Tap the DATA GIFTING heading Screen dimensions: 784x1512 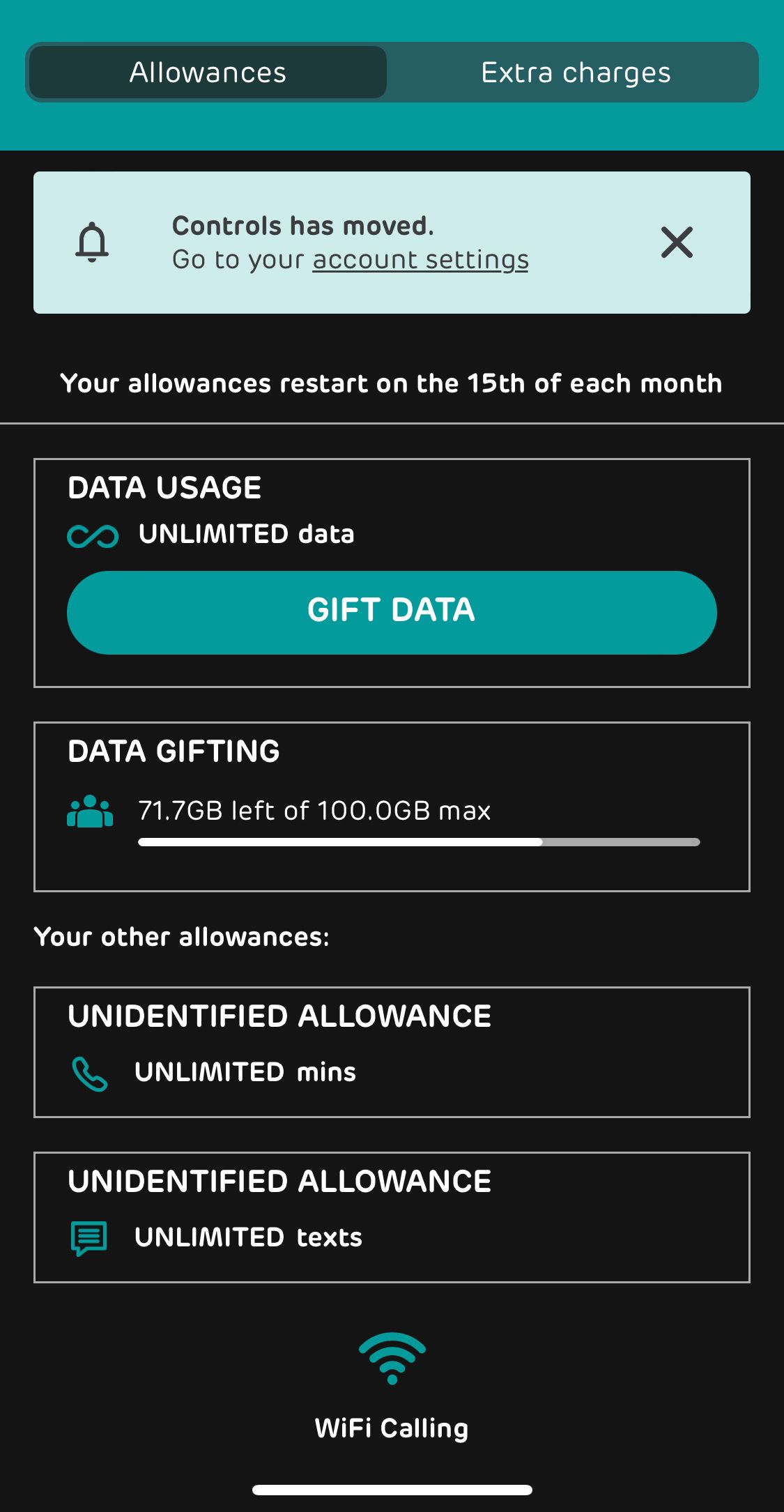pos(174,751)
